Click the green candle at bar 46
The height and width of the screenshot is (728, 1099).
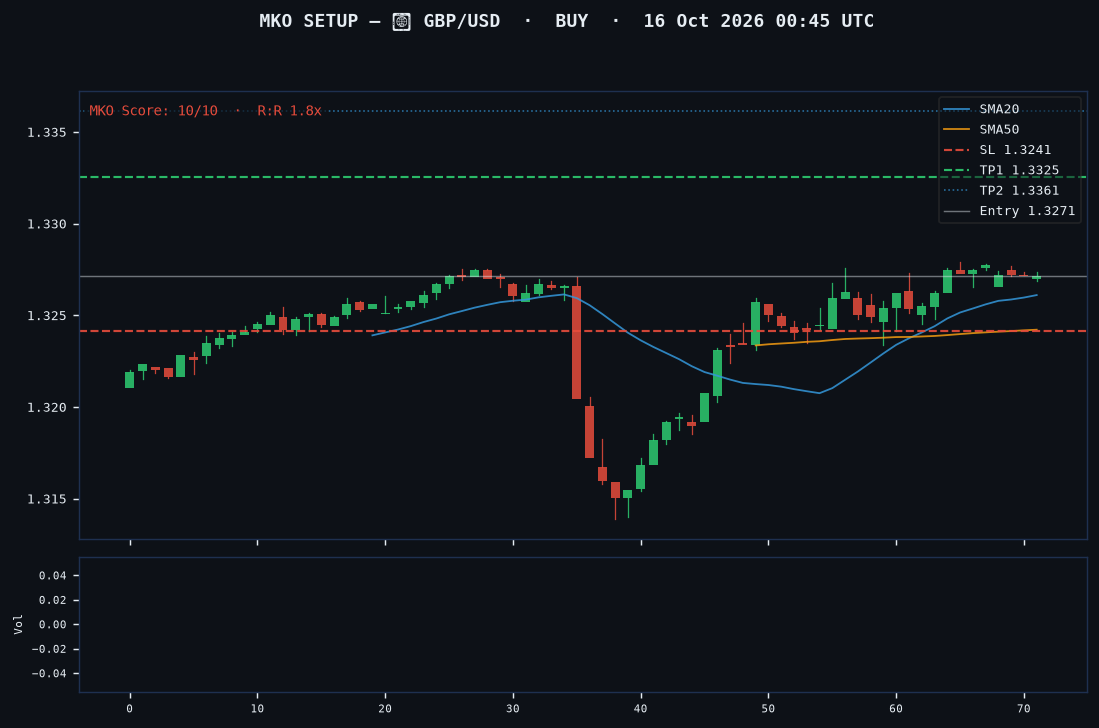point(717,373)
